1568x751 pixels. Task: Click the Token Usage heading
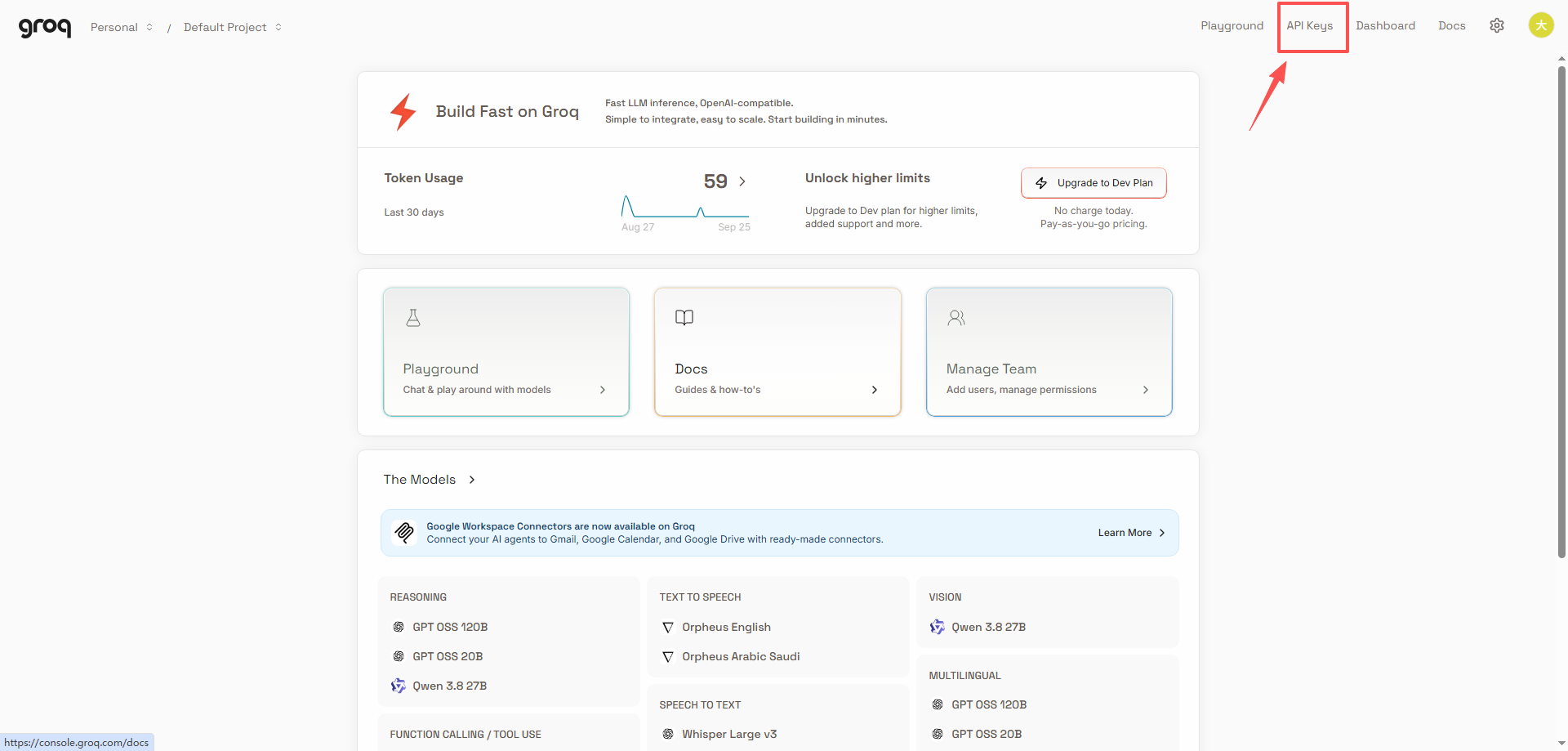tap(424, 178)
